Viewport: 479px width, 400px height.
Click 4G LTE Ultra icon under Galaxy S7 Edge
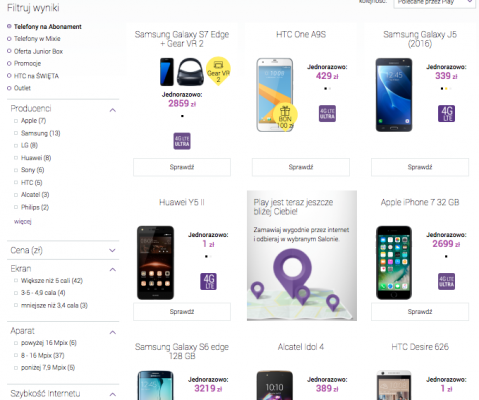(x=182, y=141)
